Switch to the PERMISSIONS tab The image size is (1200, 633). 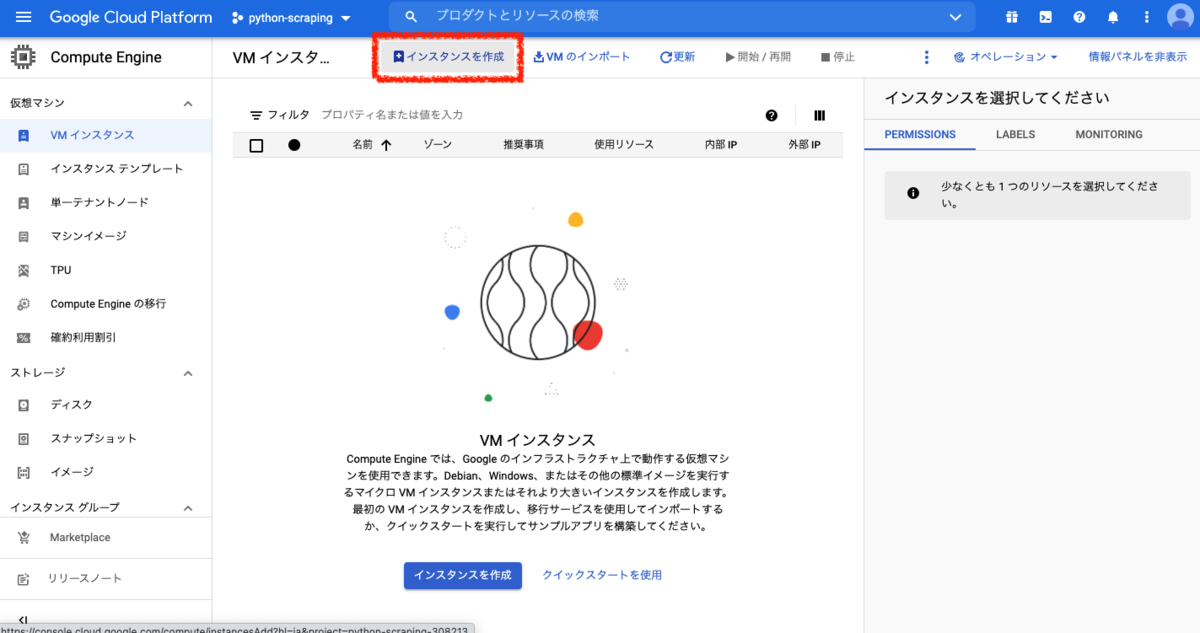(920, 134)
